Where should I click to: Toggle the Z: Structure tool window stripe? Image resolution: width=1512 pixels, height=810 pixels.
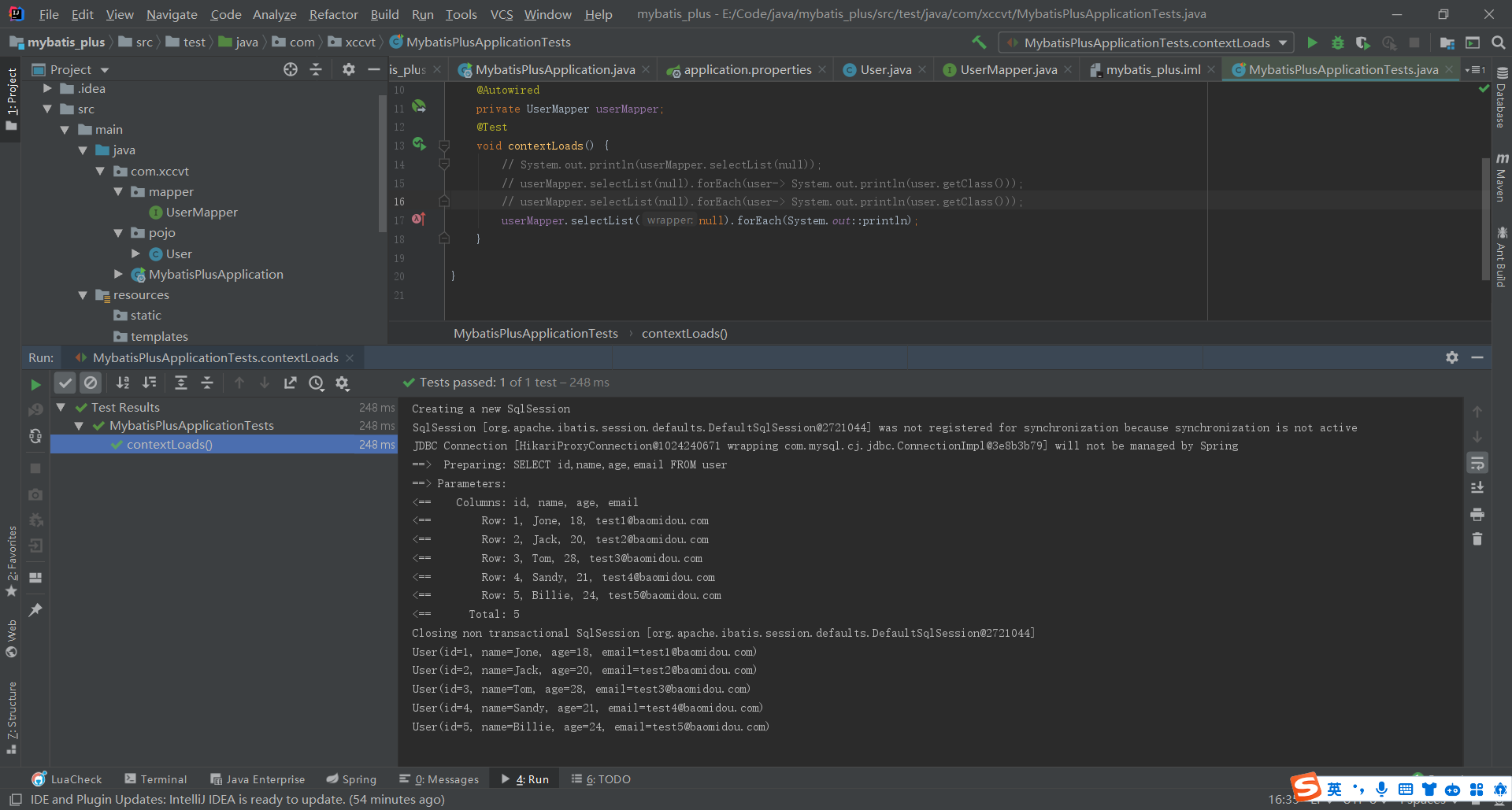tap(11, 718)
